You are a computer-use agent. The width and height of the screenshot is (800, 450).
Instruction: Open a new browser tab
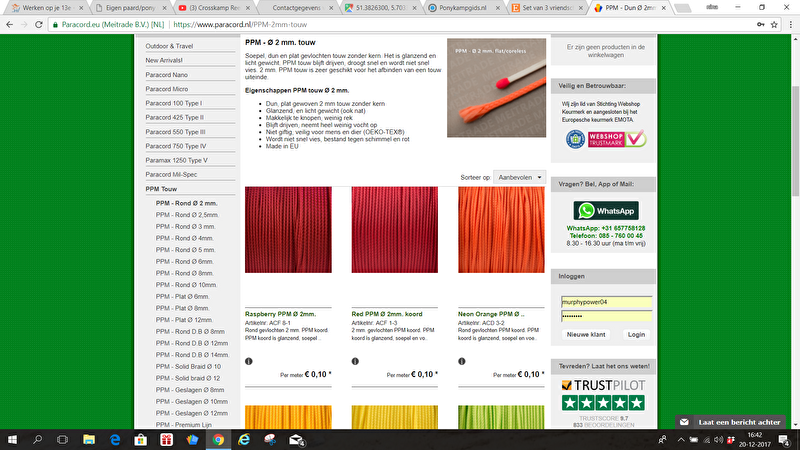(682, 8)
